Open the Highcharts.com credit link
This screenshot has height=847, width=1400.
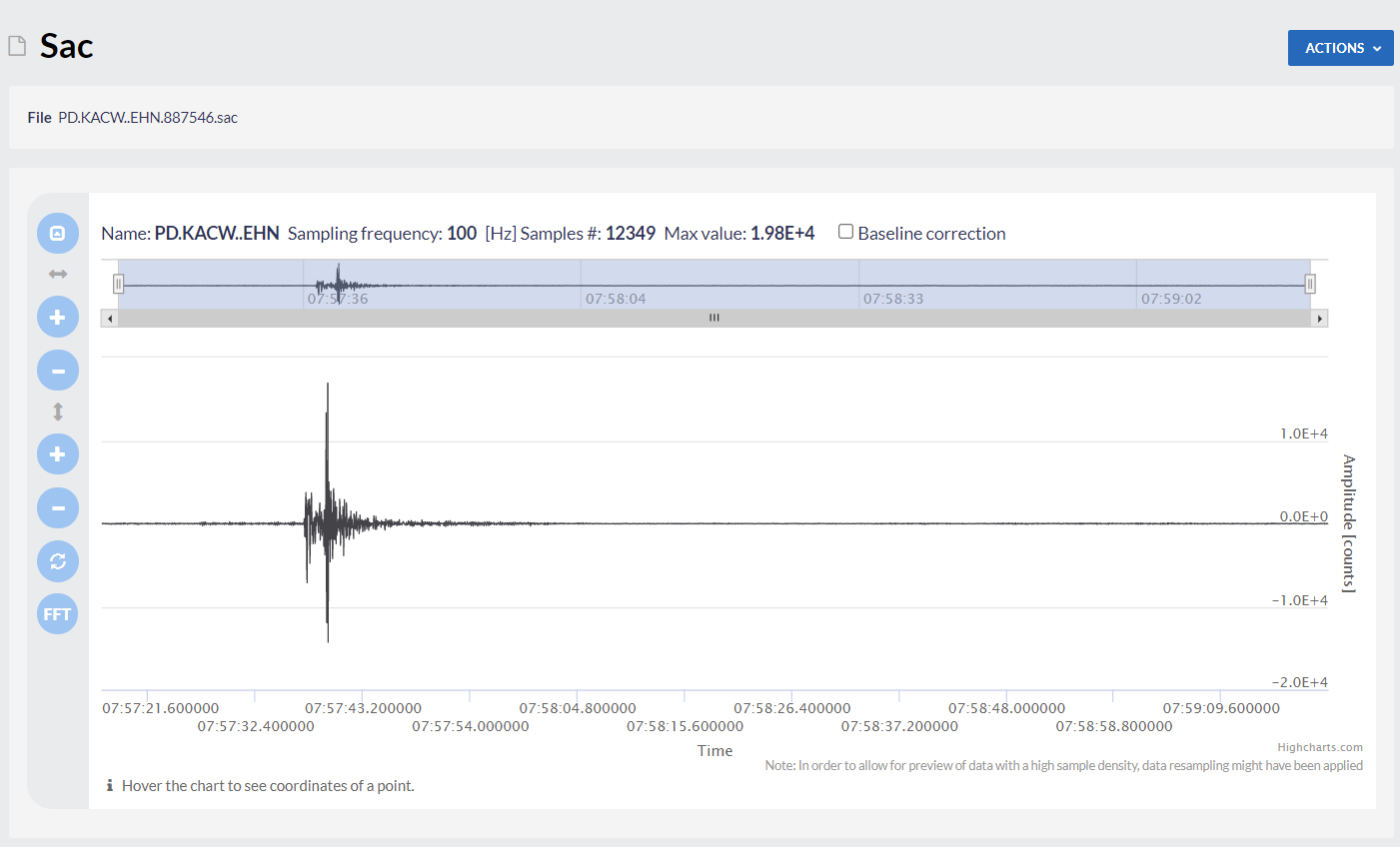click(1320, 747)
